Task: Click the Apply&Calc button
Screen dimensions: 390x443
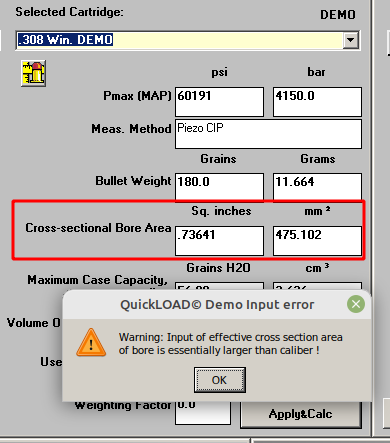Action: tap(301, 414)
